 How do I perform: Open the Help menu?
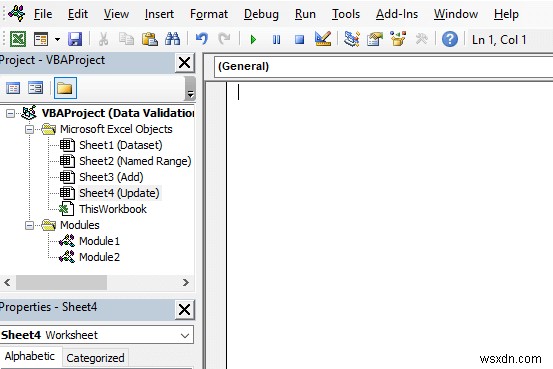[x=506, y=14]
